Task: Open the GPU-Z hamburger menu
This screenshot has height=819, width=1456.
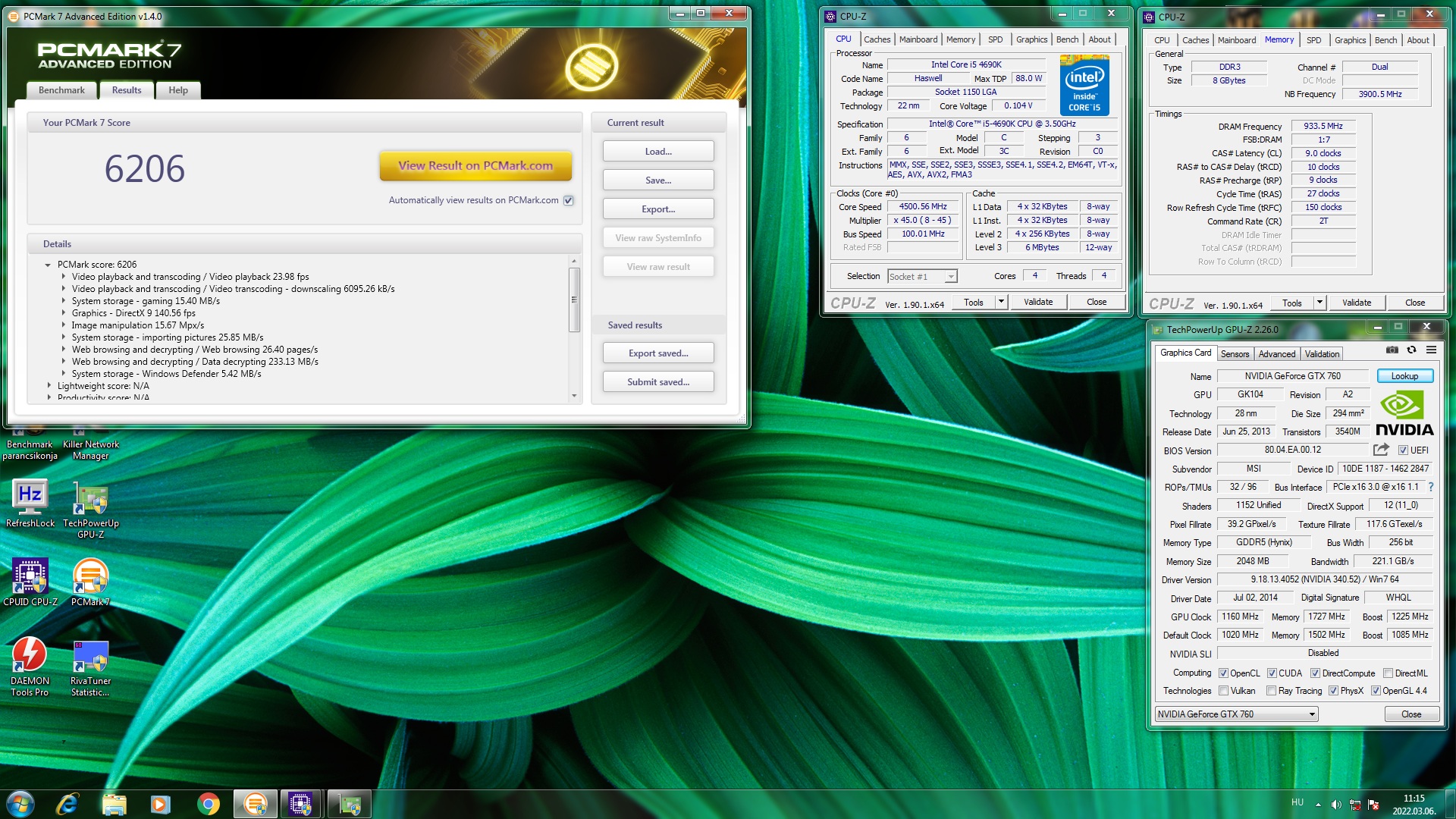Action: tap(1431, 350)
